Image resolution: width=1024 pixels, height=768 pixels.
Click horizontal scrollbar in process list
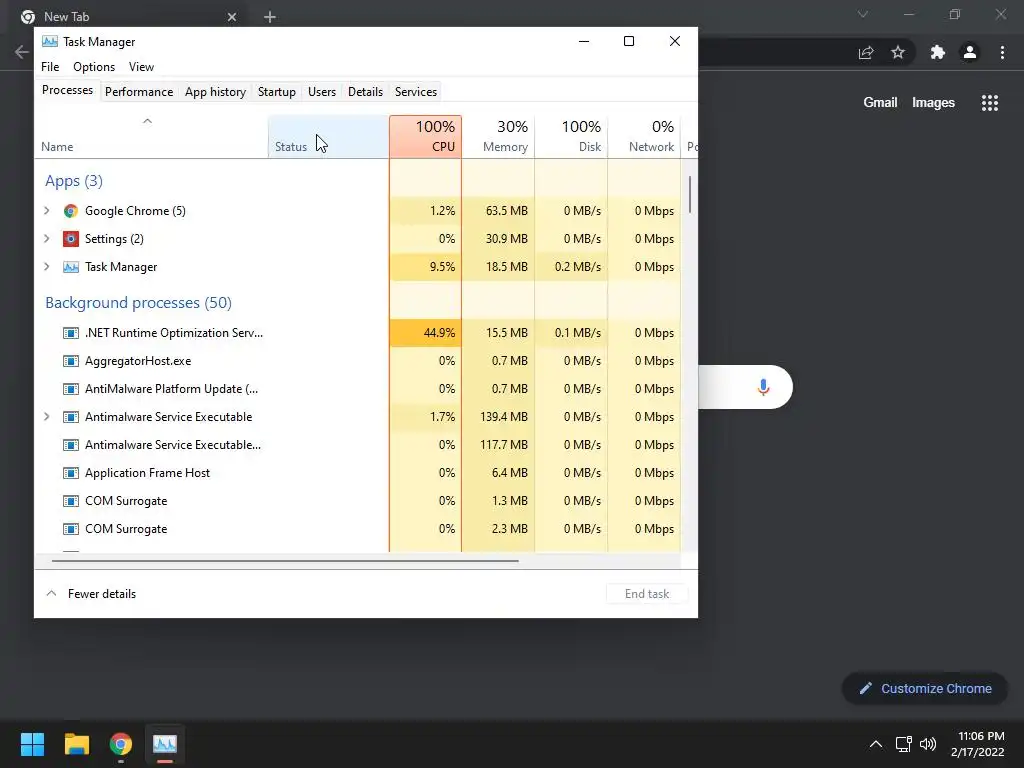(x=285, y=561)
